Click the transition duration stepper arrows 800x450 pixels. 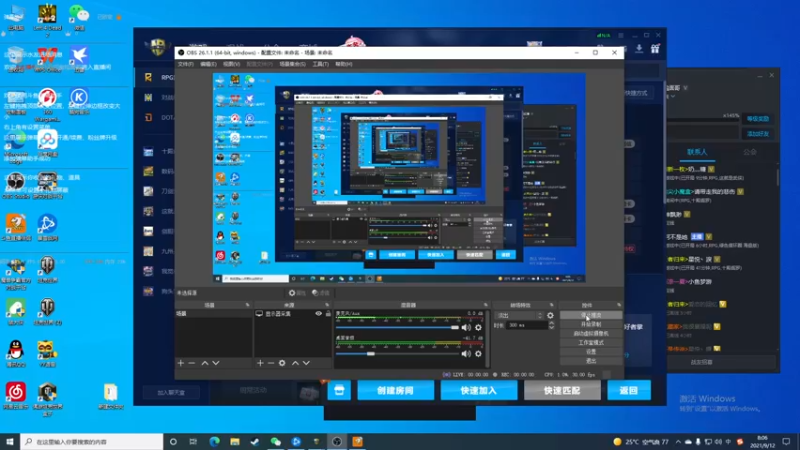pos(551,325)
